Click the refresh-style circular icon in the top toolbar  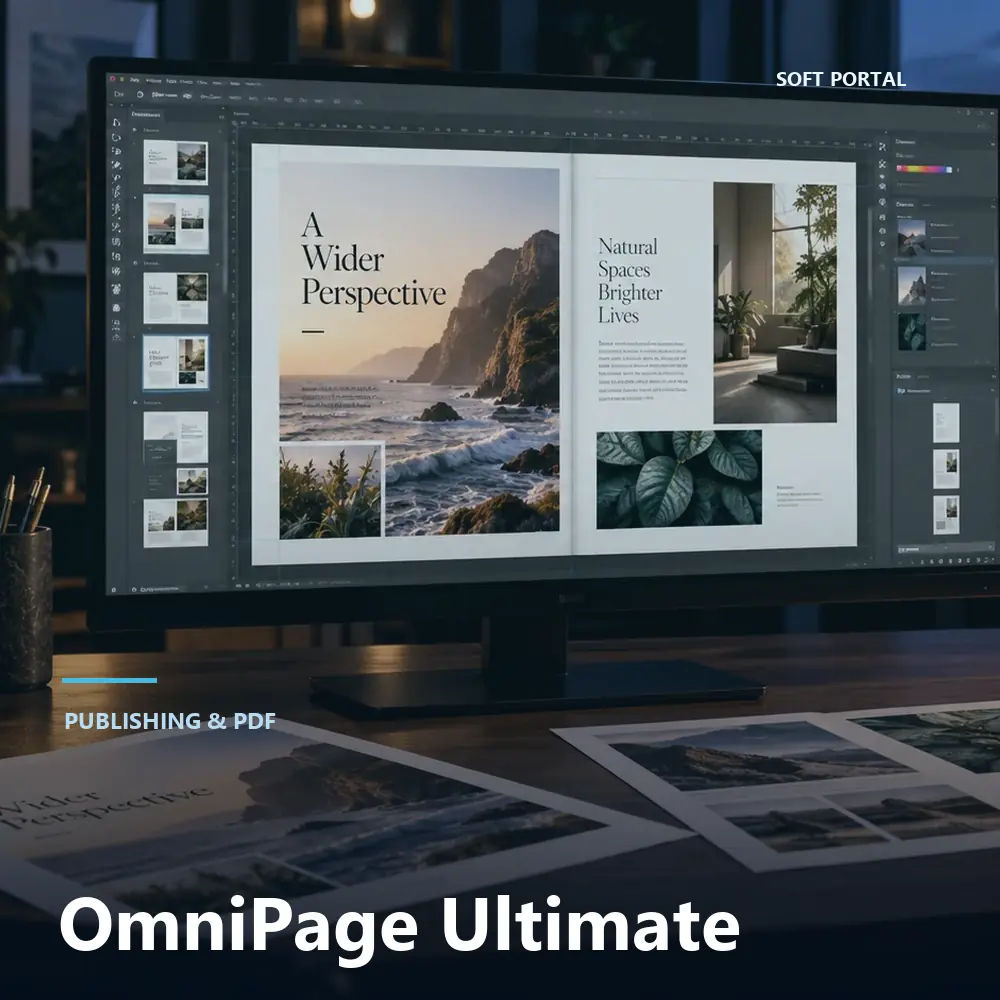[x=140, y=94]
